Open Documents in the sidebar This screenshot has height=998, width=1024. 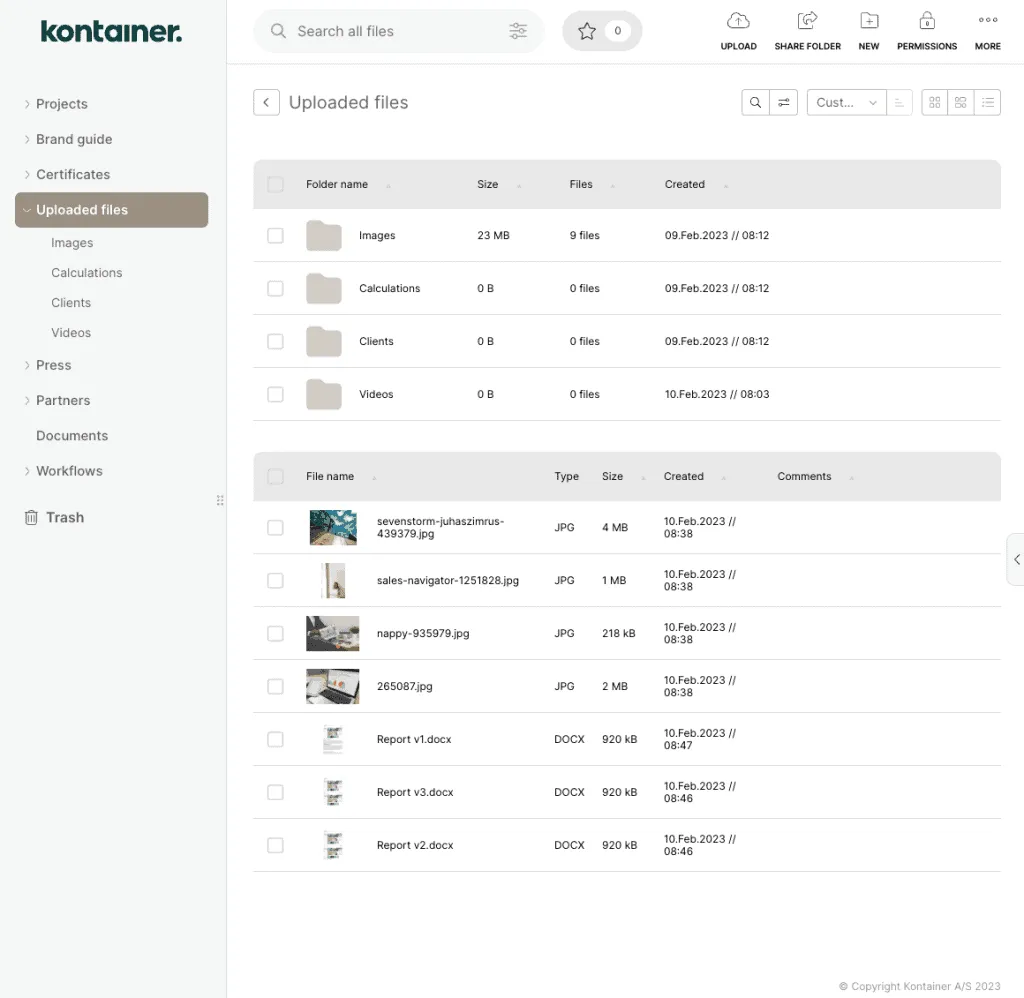[72, 436]
